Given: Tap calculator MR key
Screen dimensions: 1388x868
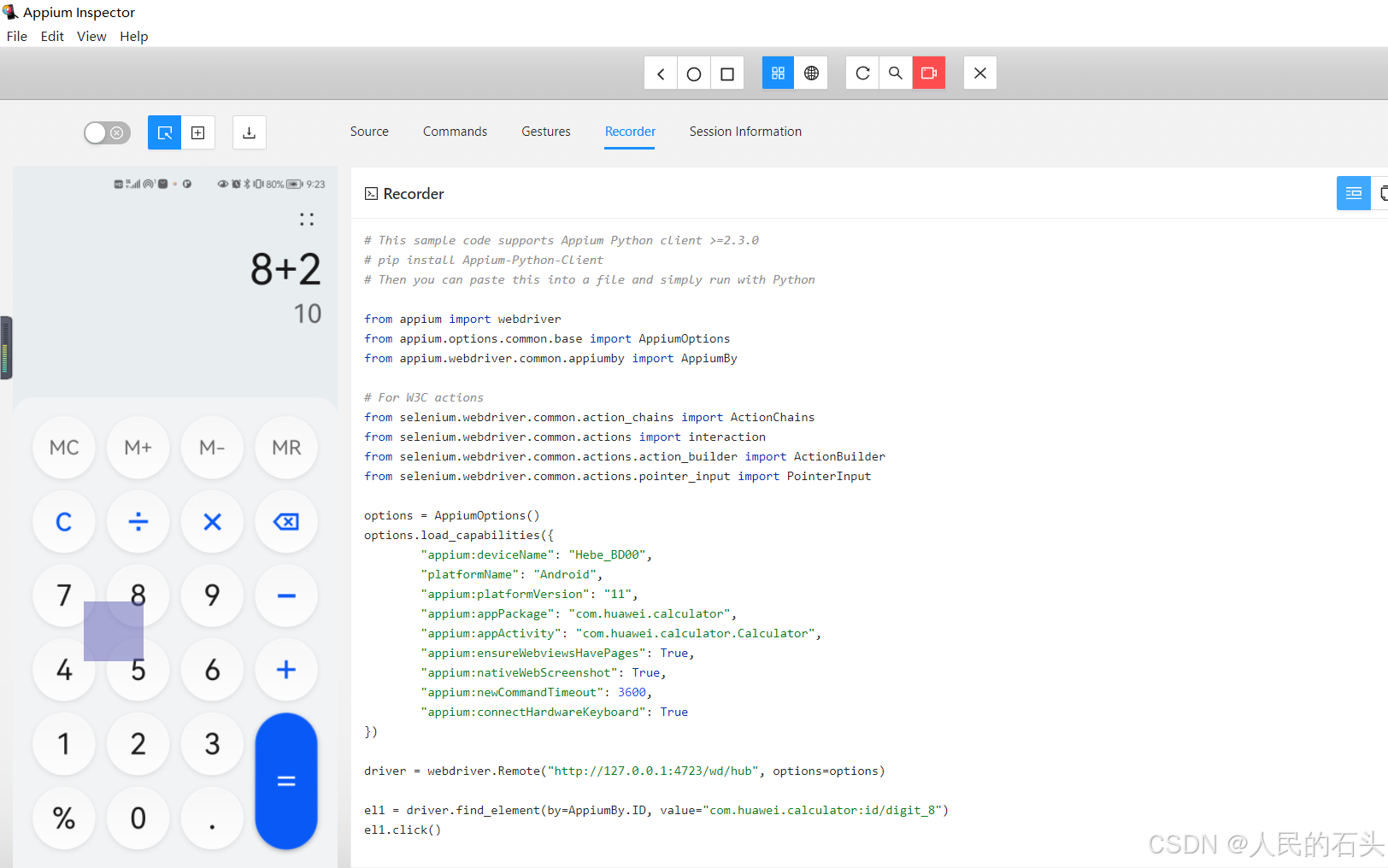Looking at the screenshot, I should (x=286, y=448).
